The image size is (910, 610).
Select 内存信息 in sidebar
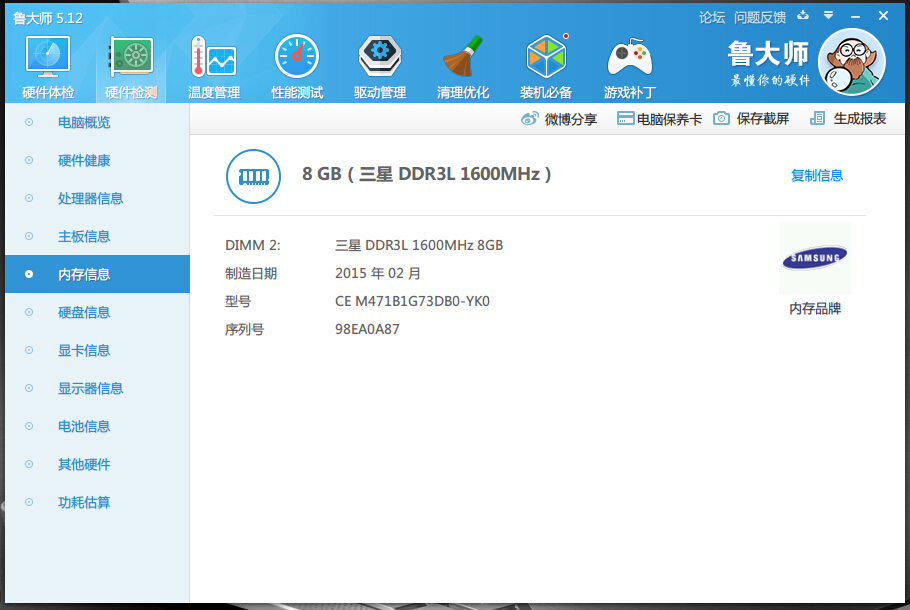click(x=98, y=274)
